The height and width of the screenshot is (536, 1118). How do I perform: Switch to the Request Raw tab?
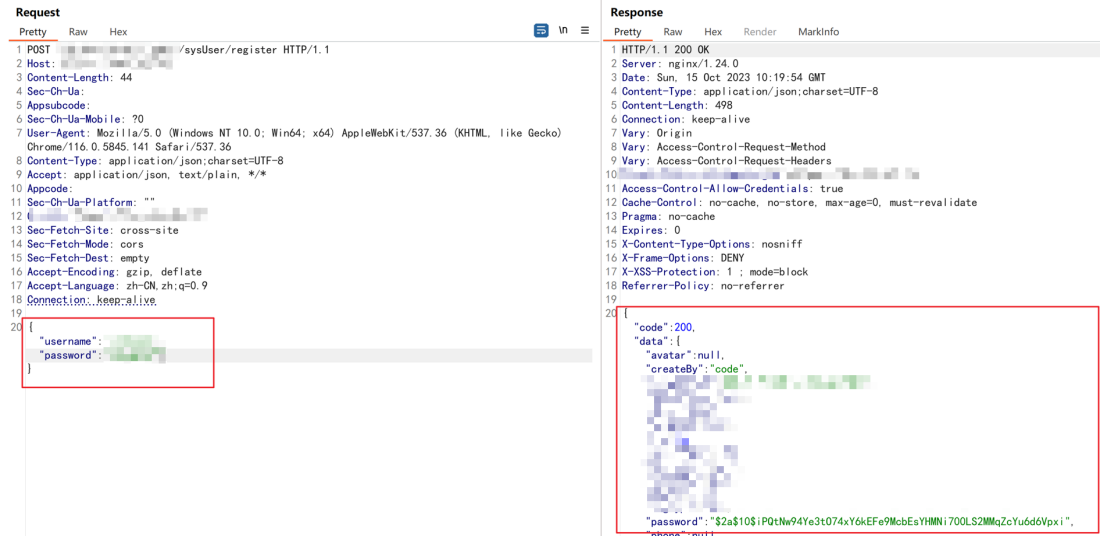coord(78,32)
